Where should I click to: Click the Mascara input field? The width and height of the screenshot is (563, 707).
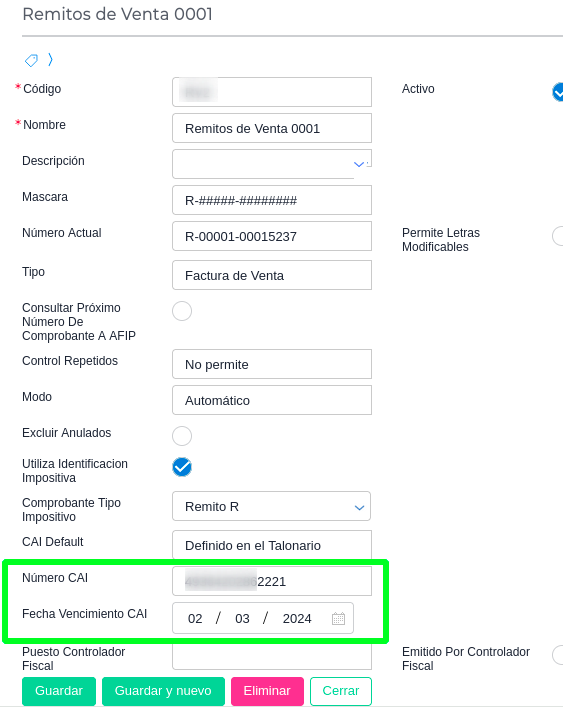pos(272,200)
